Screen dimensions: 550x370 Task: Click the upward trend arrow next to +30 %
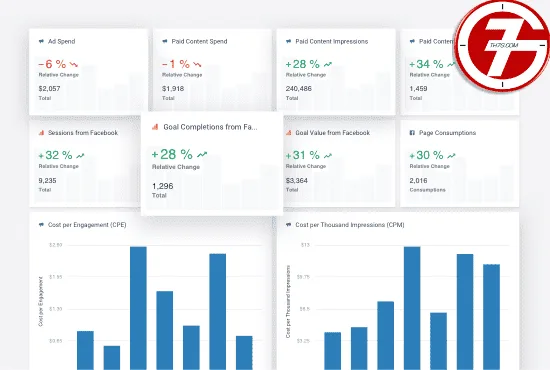451,155
